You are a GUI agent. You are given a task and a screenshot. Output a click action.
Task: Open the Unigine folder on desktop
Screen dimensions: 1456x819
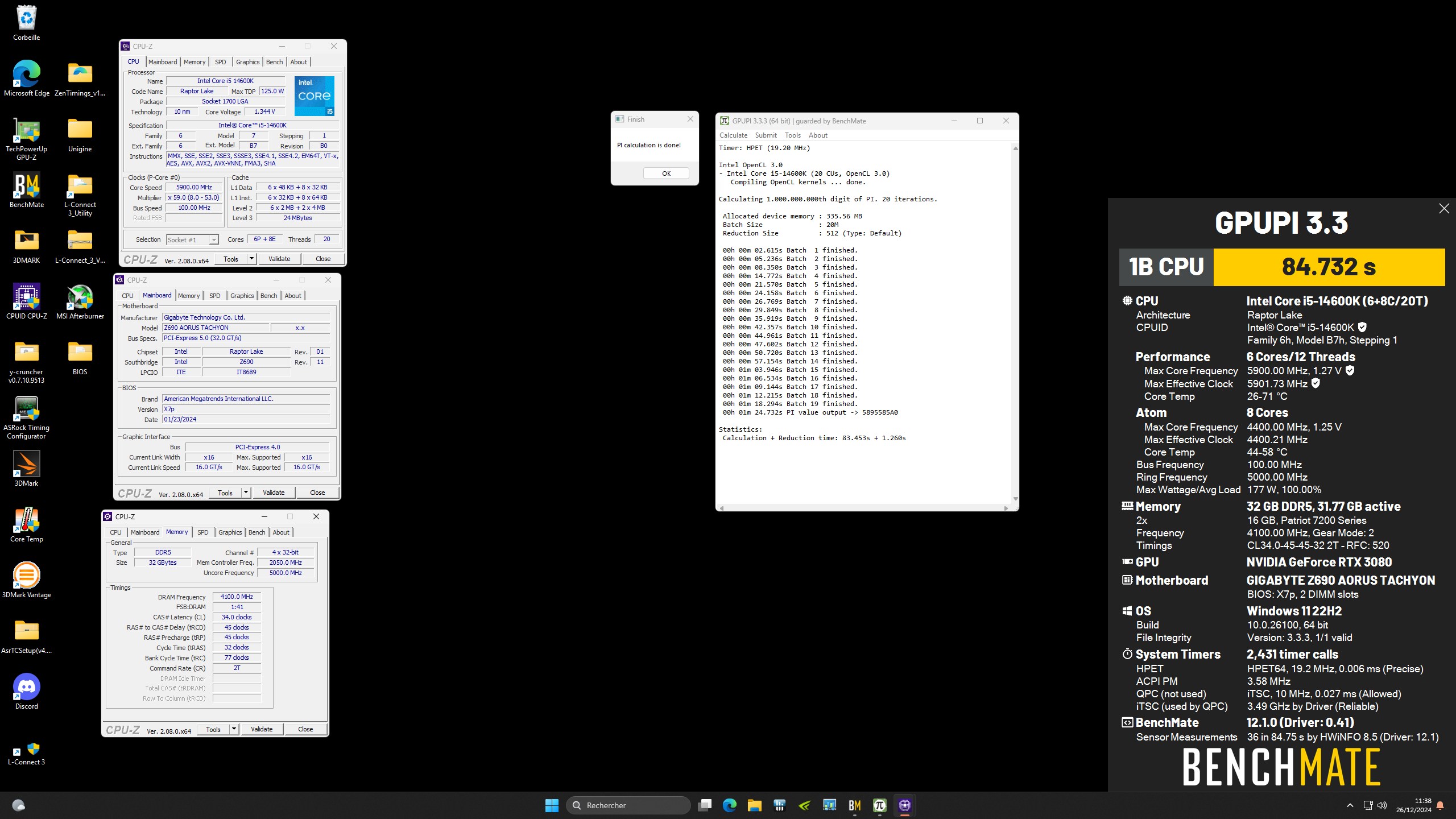80,135
